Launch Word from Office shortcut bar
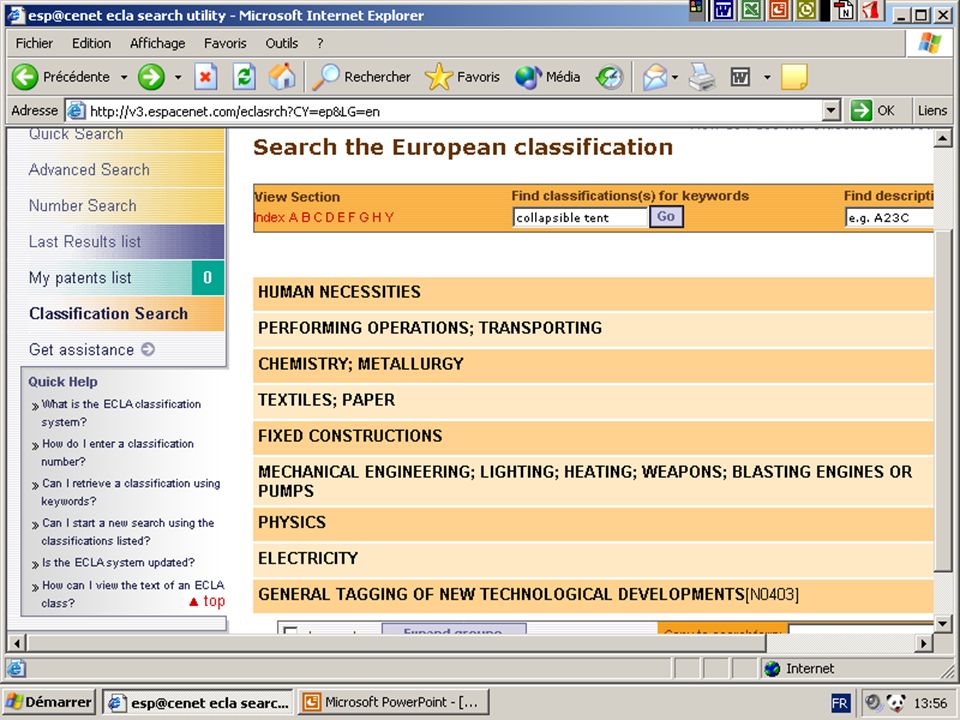This screenshot has width=960, height=720. [724, 10]
